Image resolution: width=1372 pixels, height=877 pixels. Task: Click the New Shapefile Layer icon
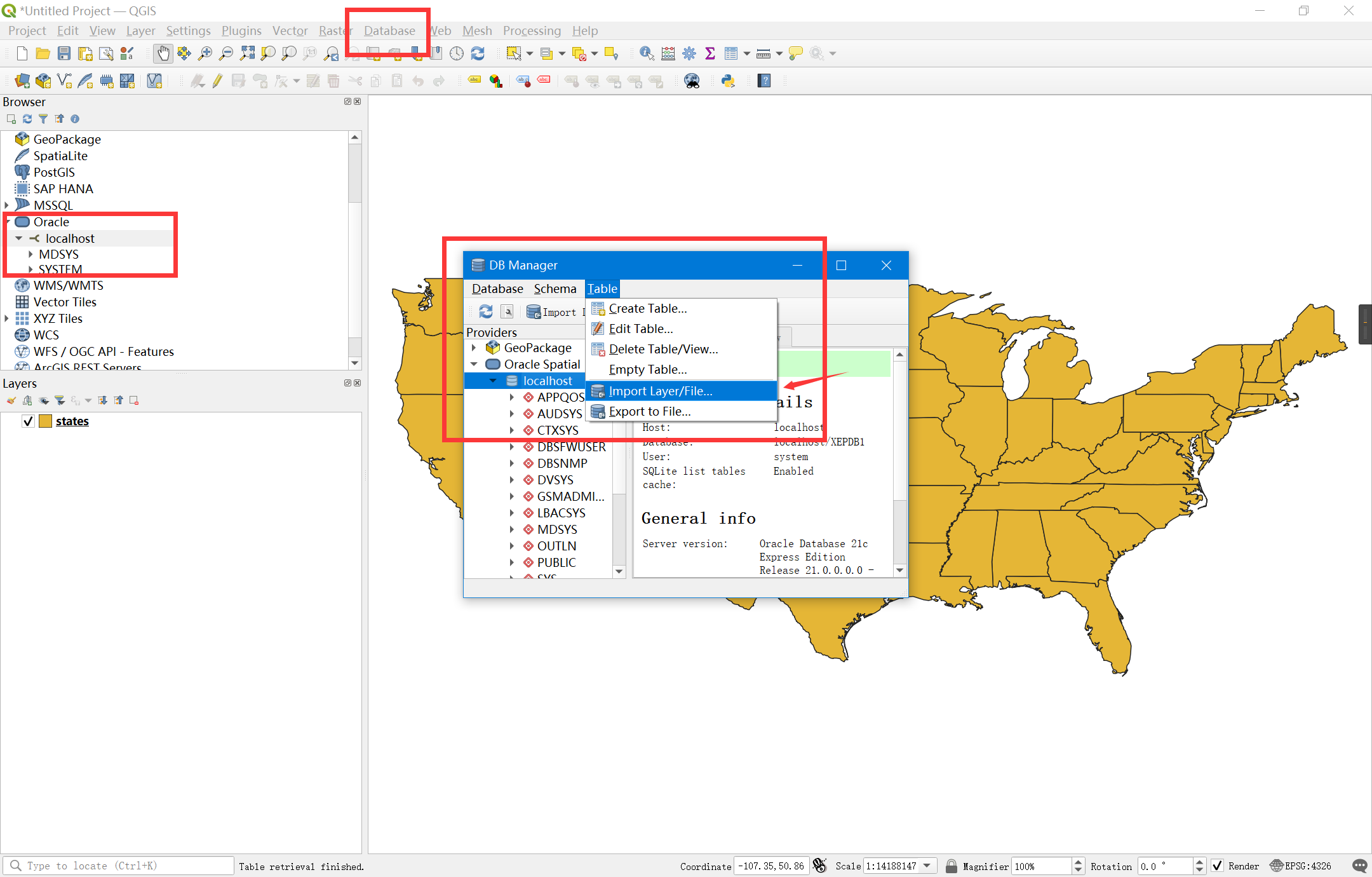pos(64,81)
